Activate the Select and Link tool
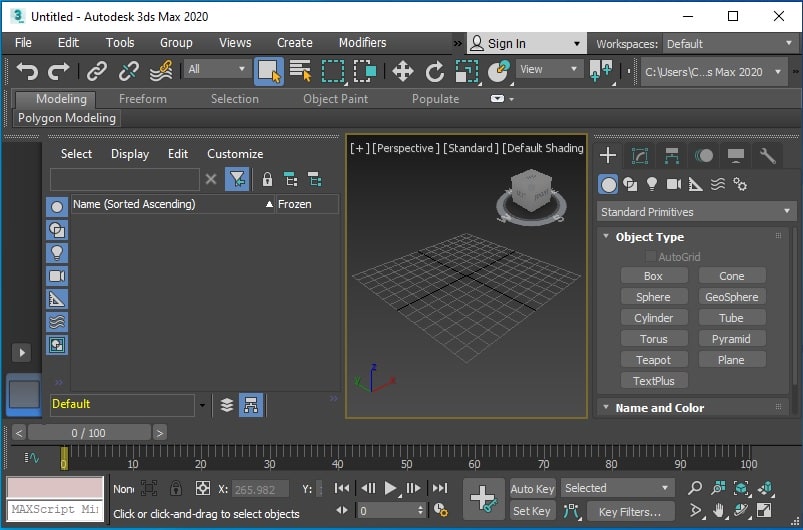803x530 pixels. 97,71
